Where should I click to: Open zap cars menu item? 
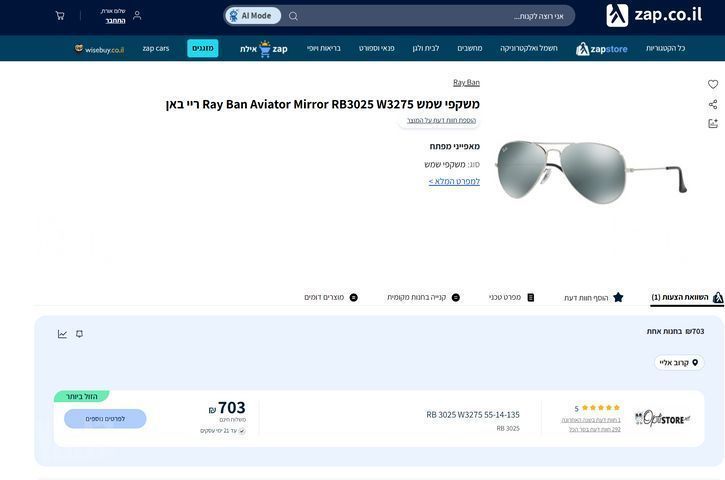[x=156, y=48]
